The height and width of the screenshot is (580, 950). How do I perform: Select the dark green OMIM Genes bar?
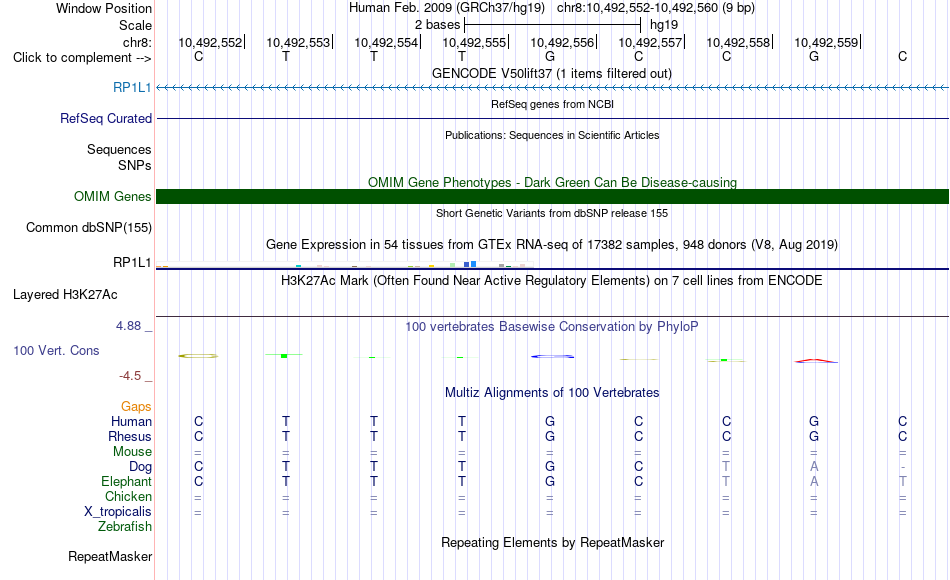click(x=552, y=196)
